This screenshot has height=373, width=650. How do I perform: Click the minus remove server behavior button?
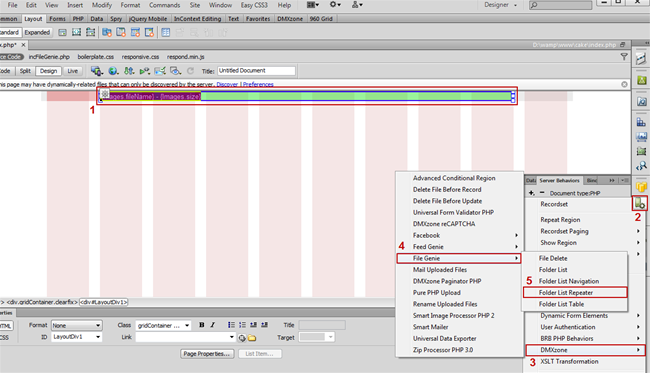point(542,193)
